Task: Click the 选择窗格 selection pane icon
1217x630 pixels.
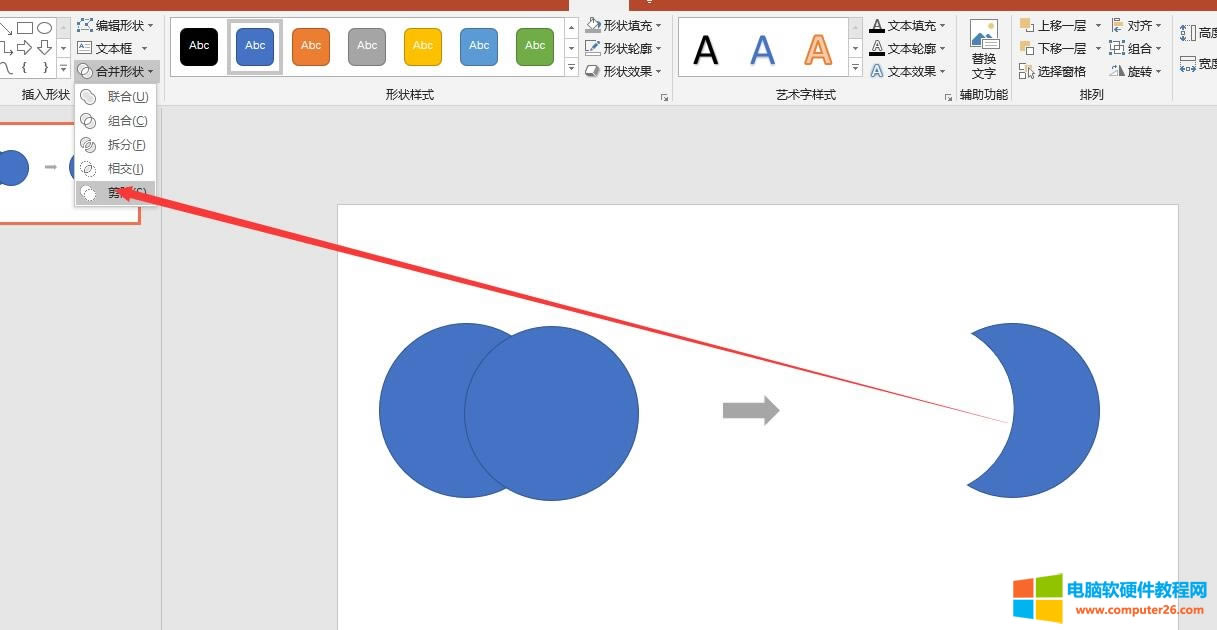Action: point(1027,72)
